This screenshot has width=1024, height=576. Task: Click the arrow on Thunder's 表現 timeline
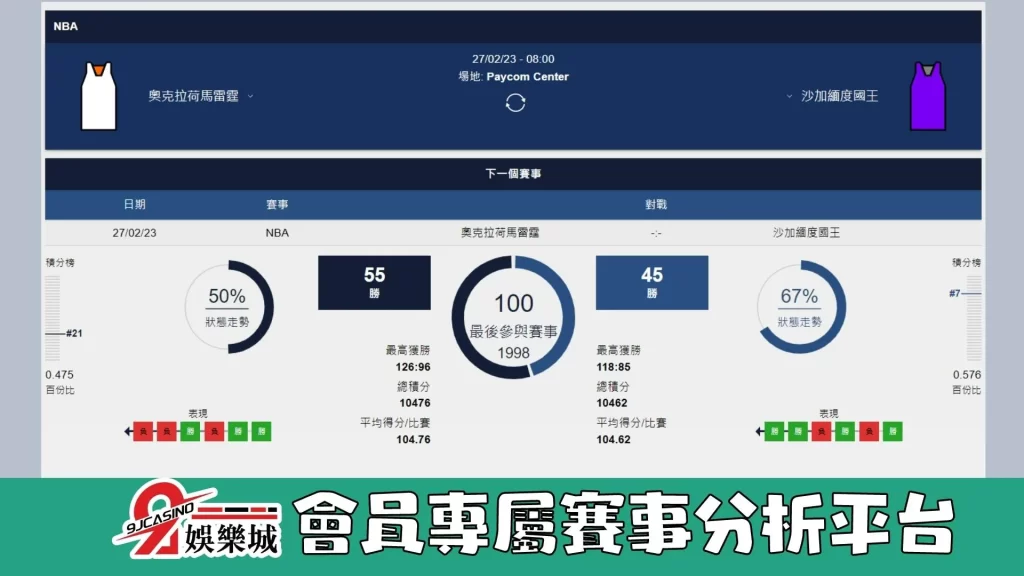coord(128,432)
